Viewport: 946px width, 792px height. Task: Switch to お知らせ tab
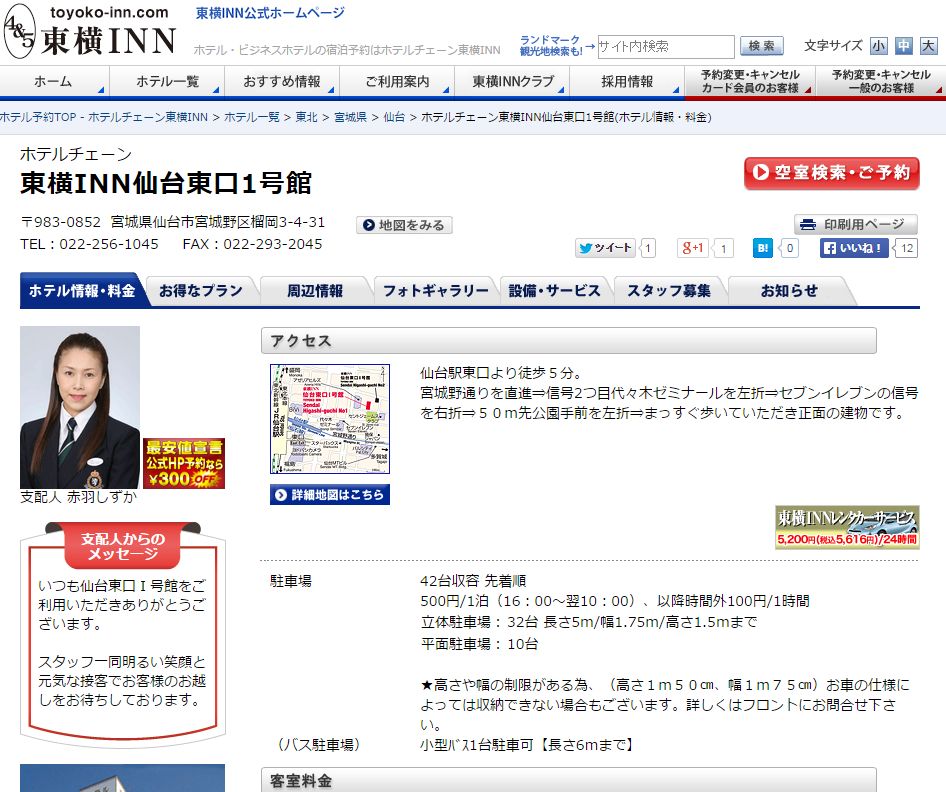coord(789,291)
